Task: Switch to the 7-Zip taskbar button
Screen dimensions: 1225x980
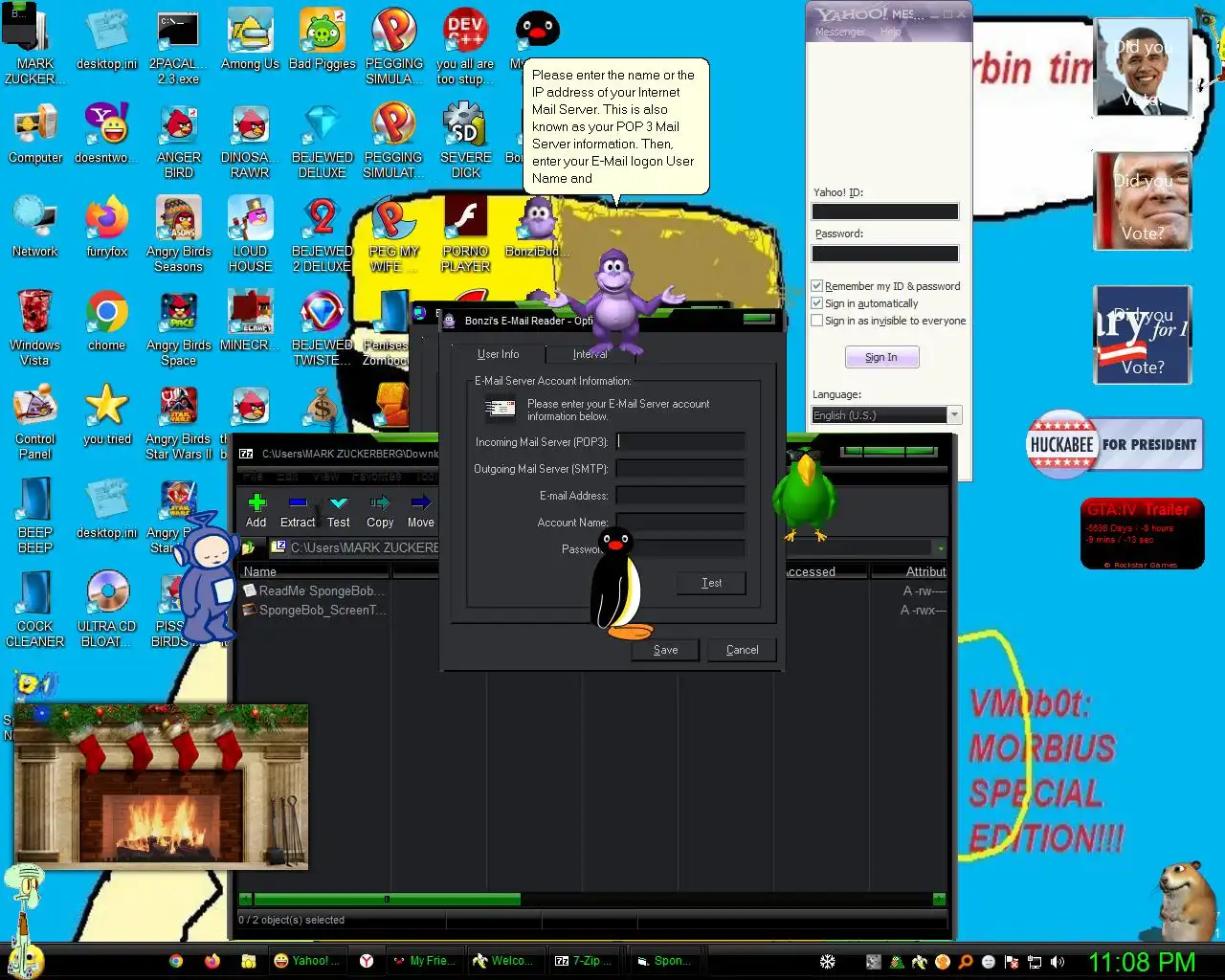Action: (x=585, y=961)
